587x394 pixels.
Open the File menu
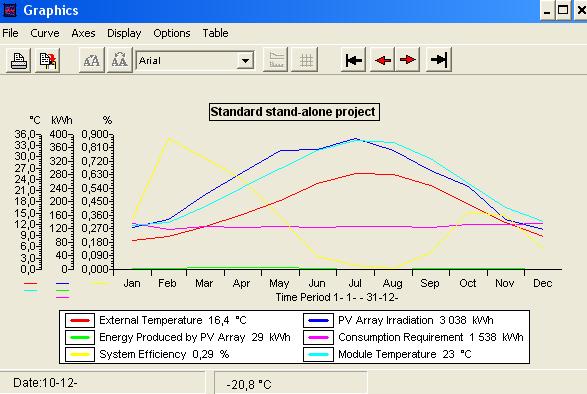coord(10,33)
